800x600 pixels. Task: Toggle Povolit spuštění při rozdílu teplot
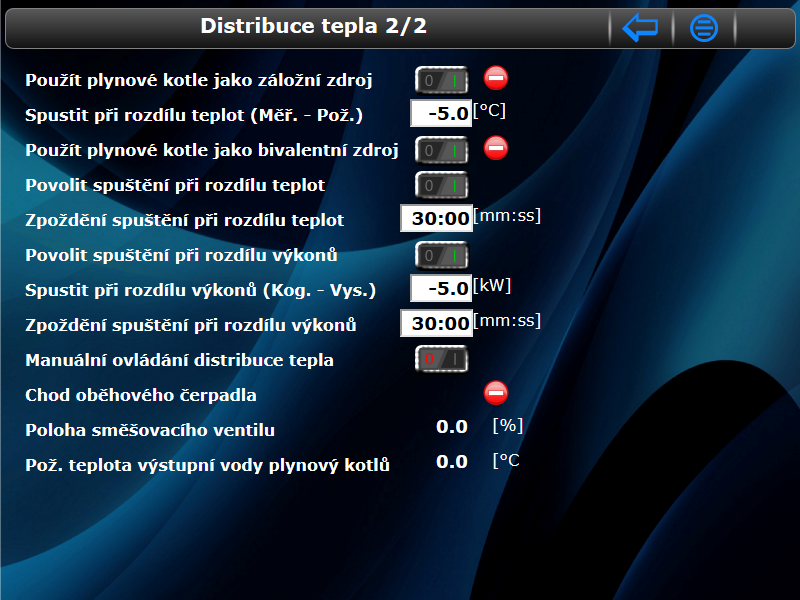pyautogui.click(x=441, y=185)
